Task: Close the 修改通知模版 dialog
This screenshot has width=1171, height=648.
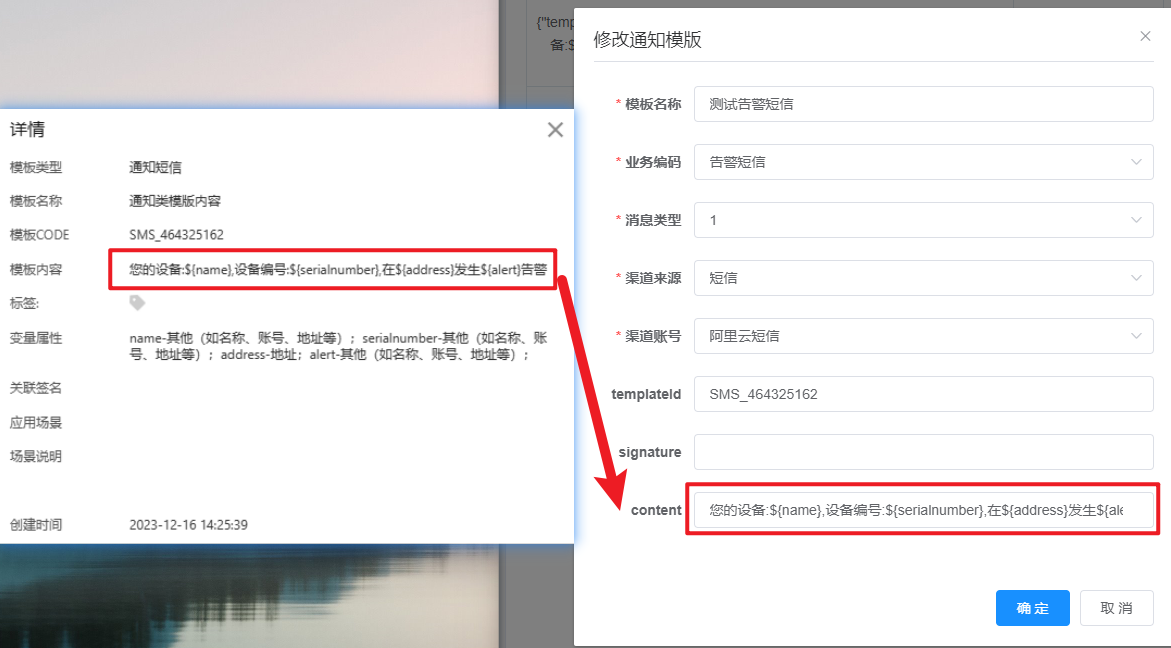Action: (x=1145, y=36)
